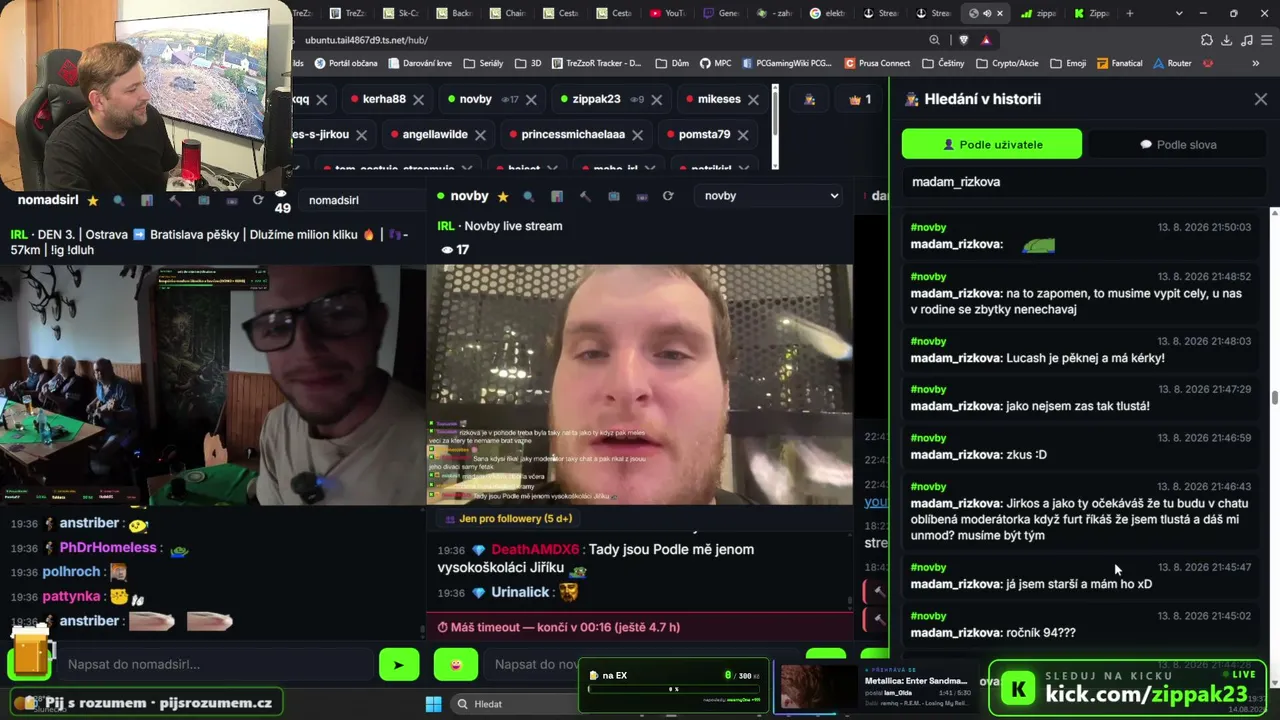Open the browser downloads icon

click(x=1227, y=40)
